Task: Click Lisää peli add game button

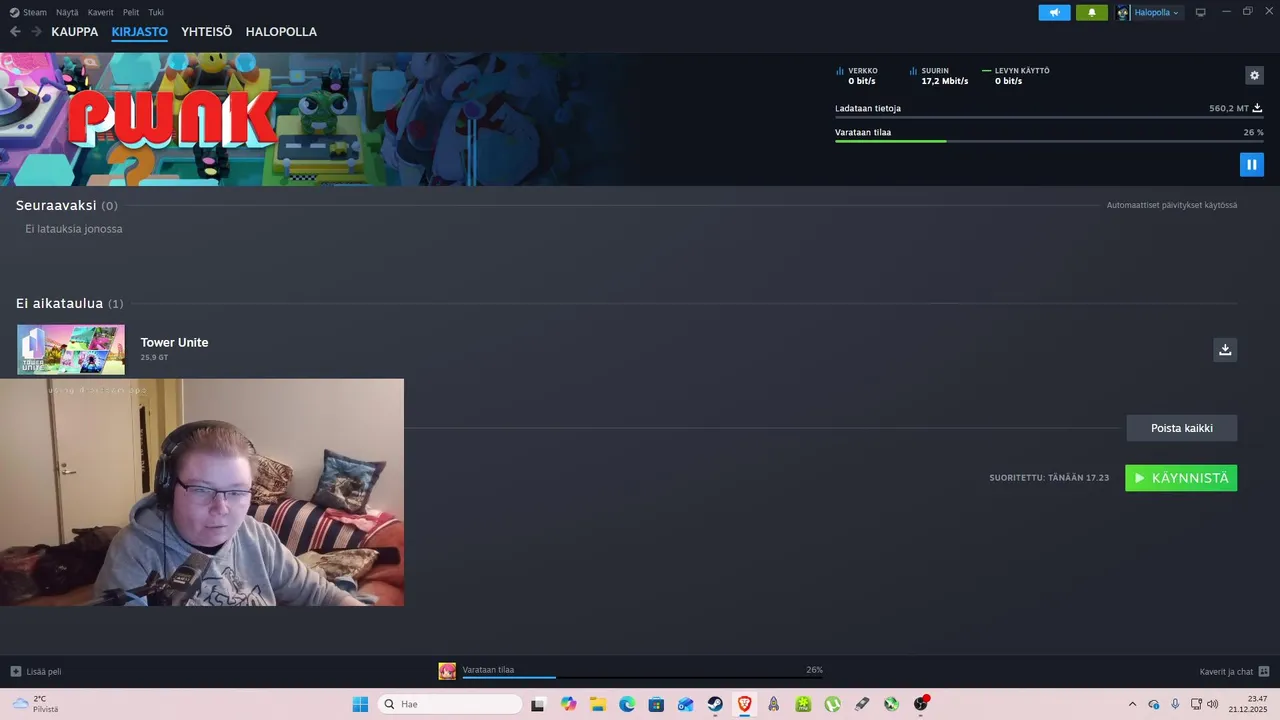Action: (x=36, y=672)
